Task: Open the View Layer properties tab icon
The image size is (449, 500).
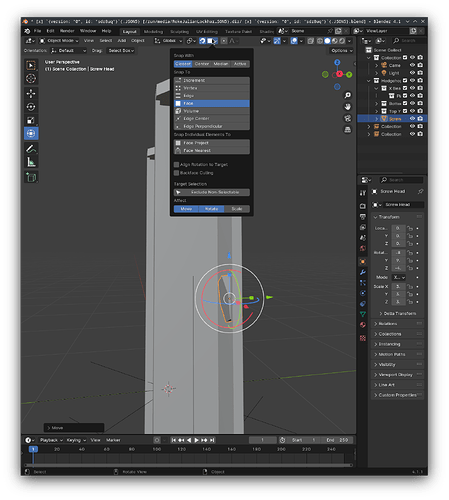Action: pyautogui.click(x=363, y=227)
